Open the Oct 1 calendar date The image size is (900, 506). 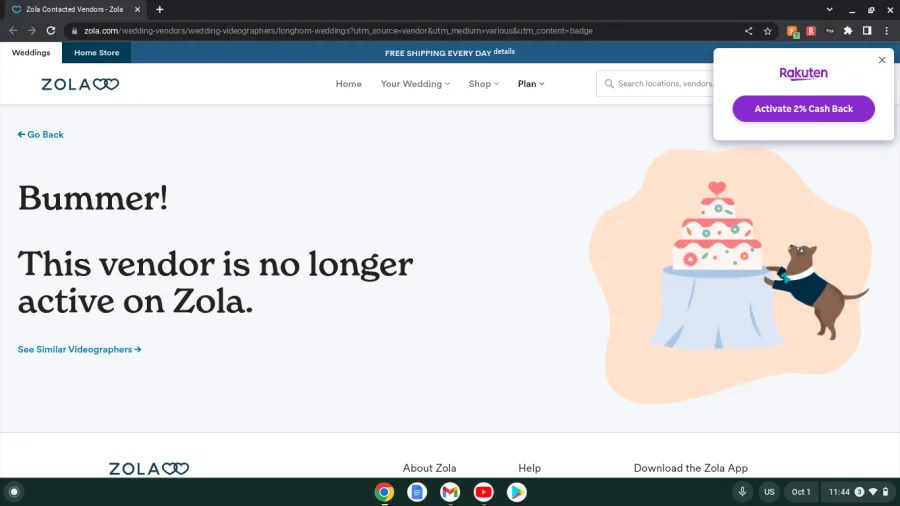click(x=801, y=492)
